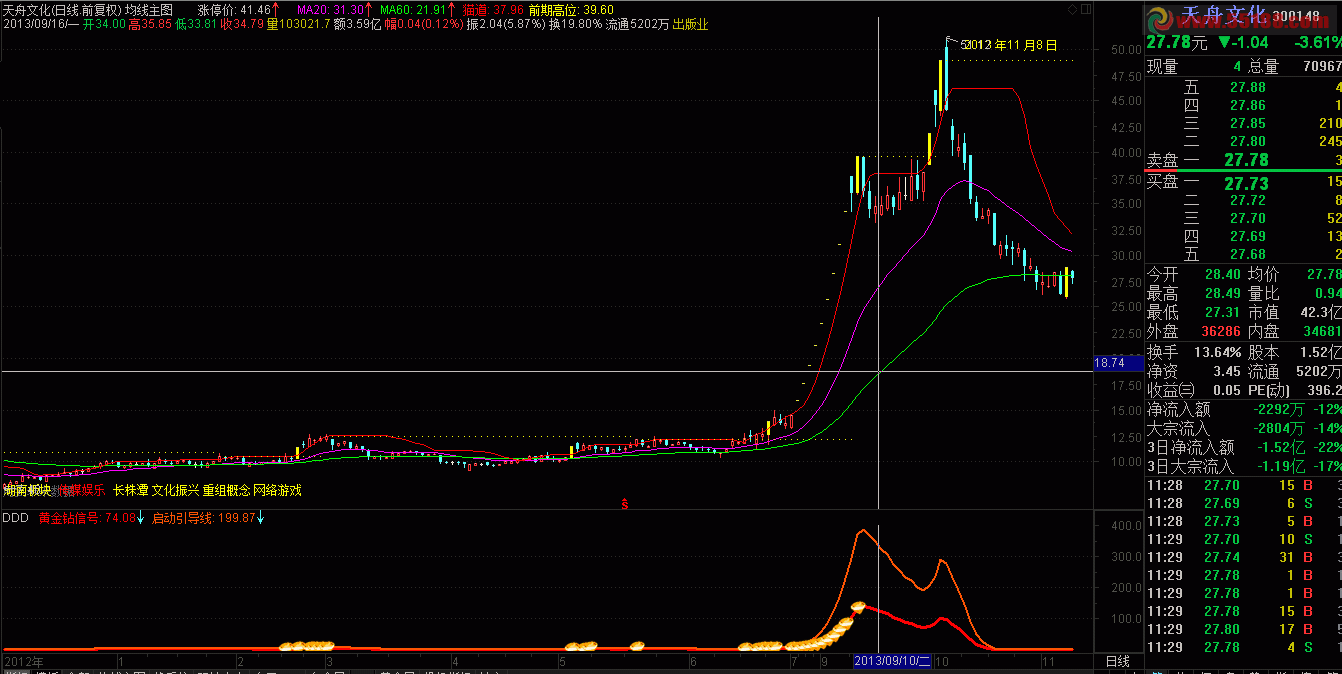Click the 3日净流入额 -1.52亿 row
Screen dimensions: 1342x674
[x=1244, y=447]
